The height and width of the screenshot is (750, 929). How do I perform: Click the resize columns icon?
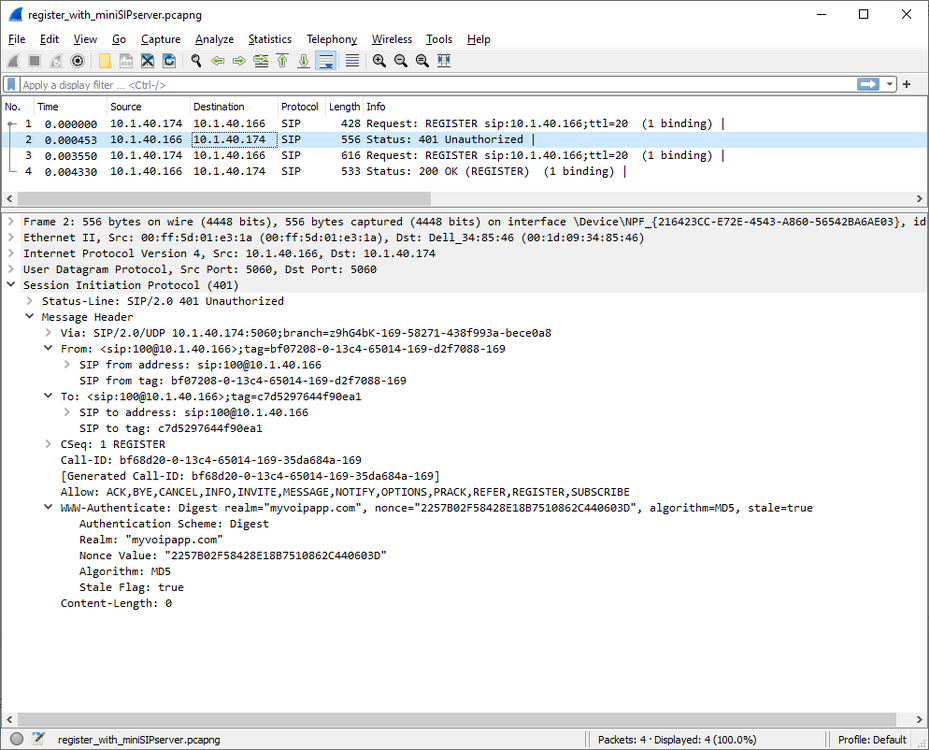click(444, 61)
